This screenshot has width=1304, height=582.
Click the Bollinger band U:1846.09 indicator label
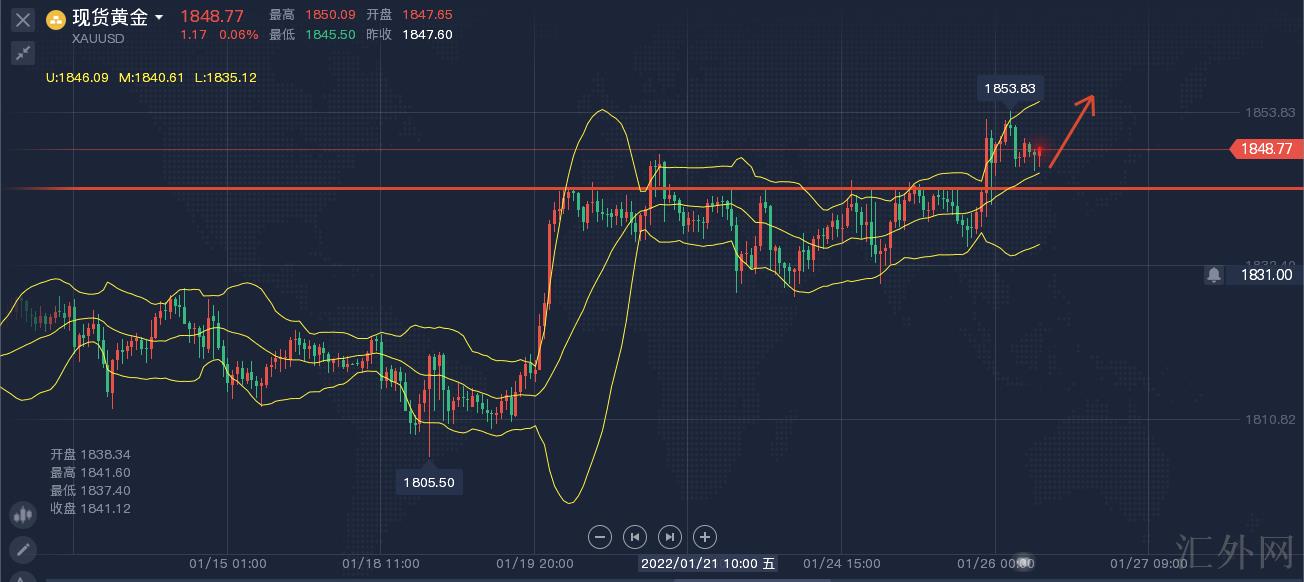tap(77, 77)
